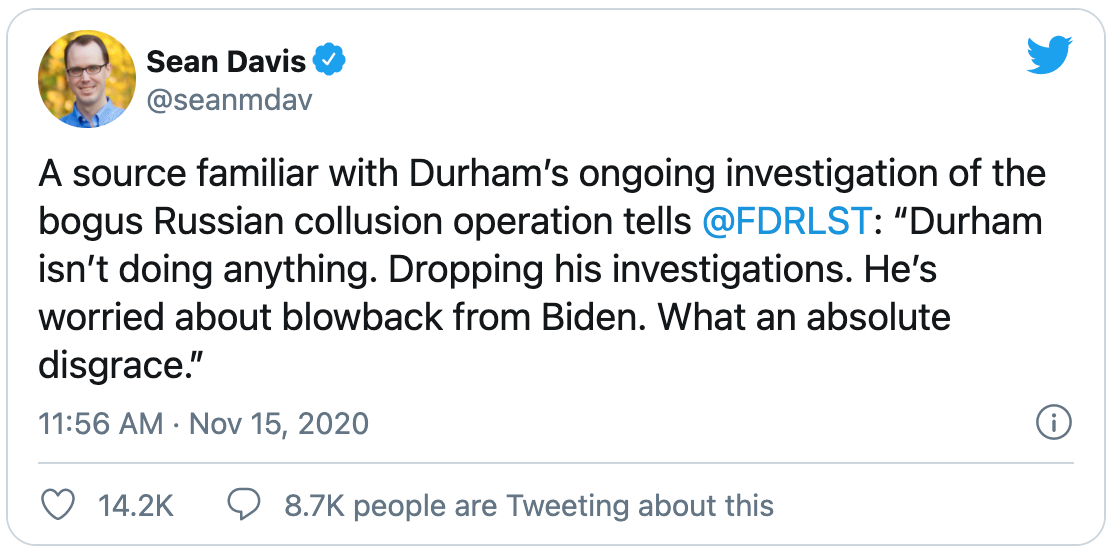Image resolution: width=1116 pixels, height=552 pixels.
Task: Open "8.7K people are Tweeting about this"
Action: pyautogui.click(x=529, y=506)
